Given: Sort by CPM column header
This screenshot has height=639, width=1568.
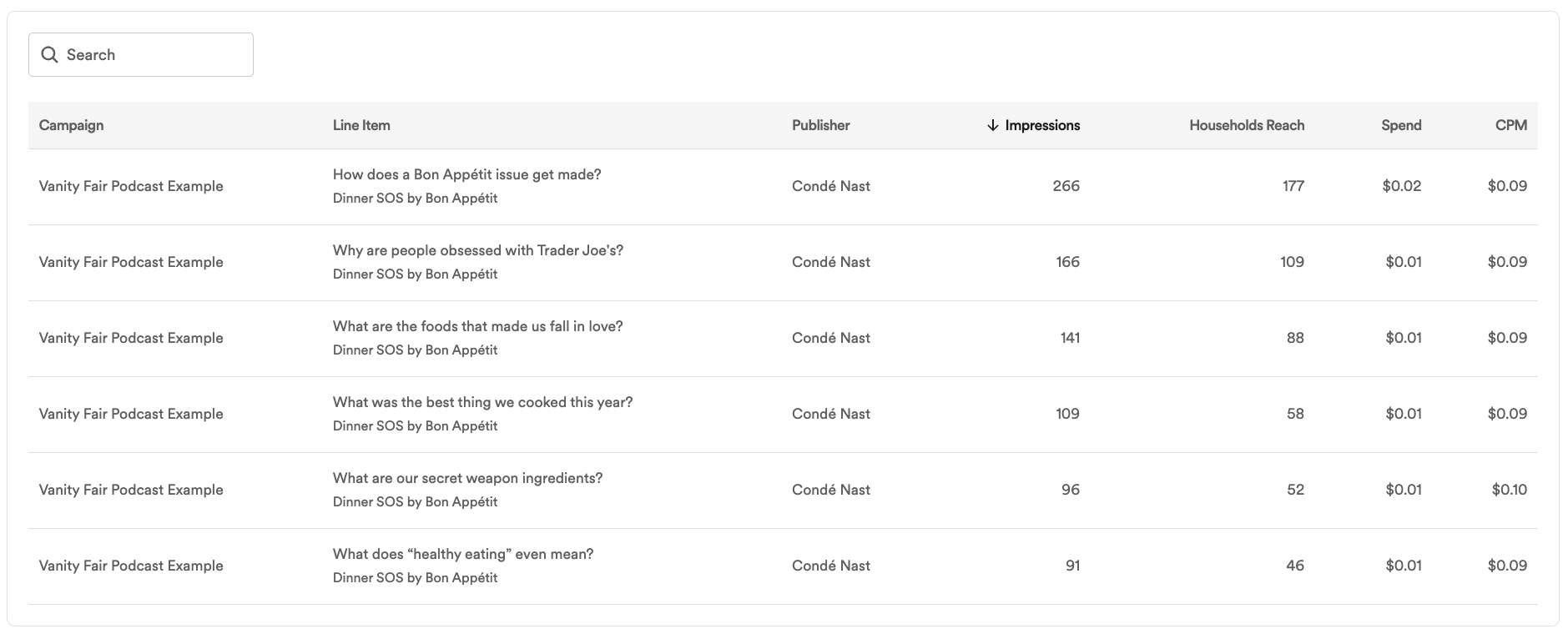Looking at the screenshot, I should pyautogui.click(x=1511, y=125).
